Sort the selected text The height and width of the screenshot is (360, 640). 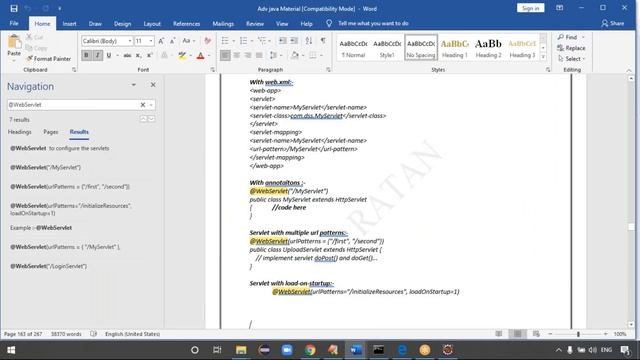coord(309,41)
